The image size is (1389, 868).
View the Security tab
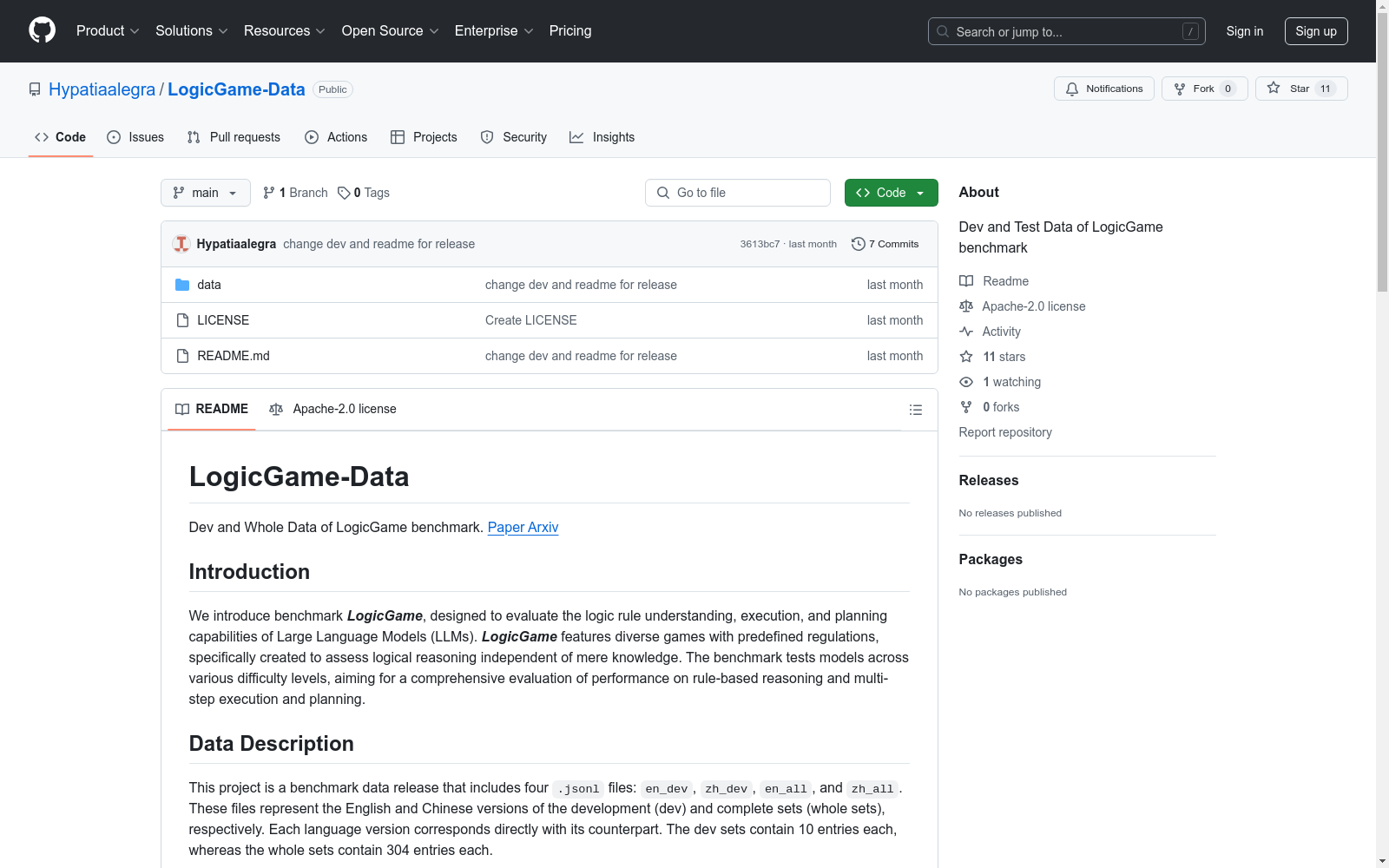[x=514, y=137]
